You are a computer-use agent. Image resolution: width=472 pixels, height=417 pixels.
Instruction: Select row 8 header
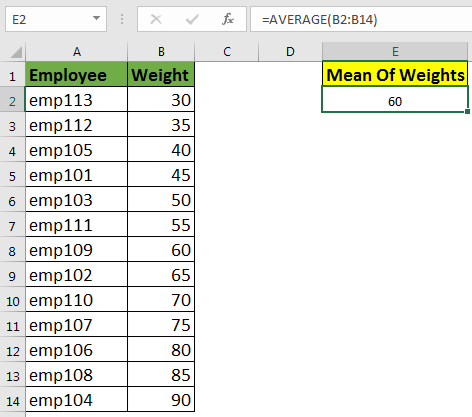point(12,251)
